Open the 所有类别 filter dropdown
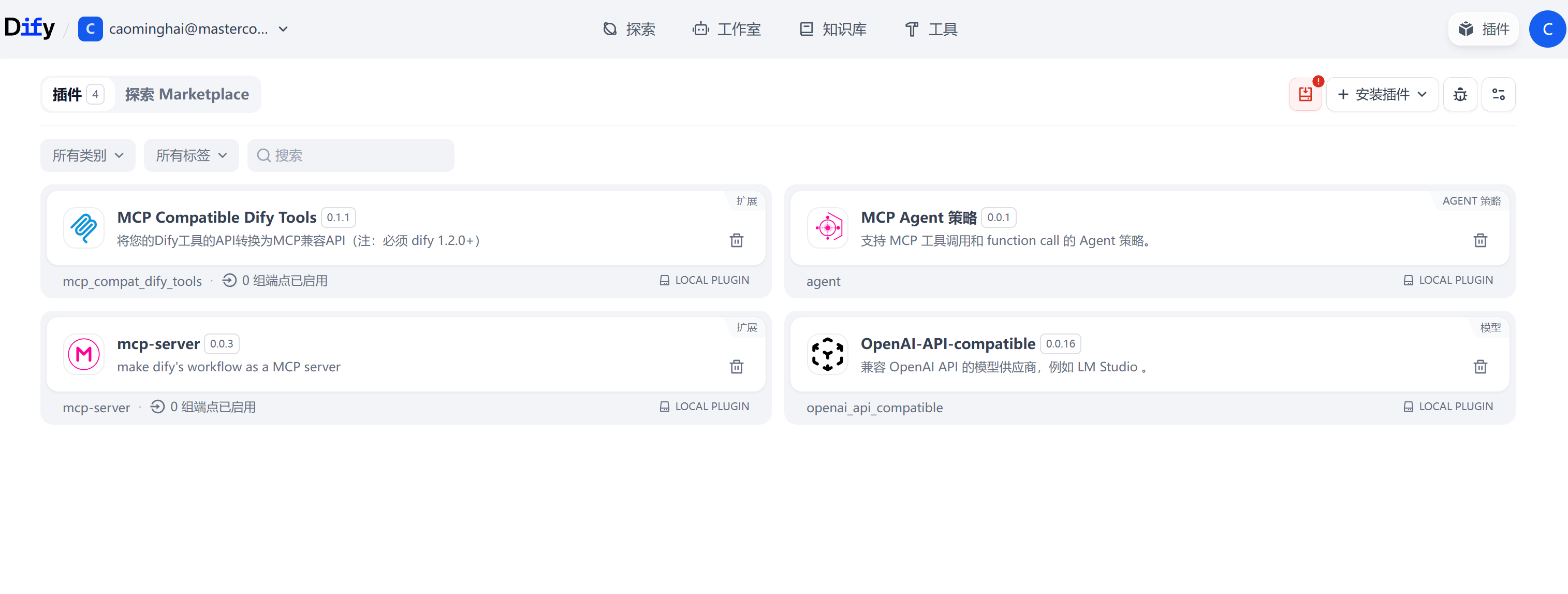Image resolution: width=1568 pixels, height=594 pixels. click(x=87, y=155)
